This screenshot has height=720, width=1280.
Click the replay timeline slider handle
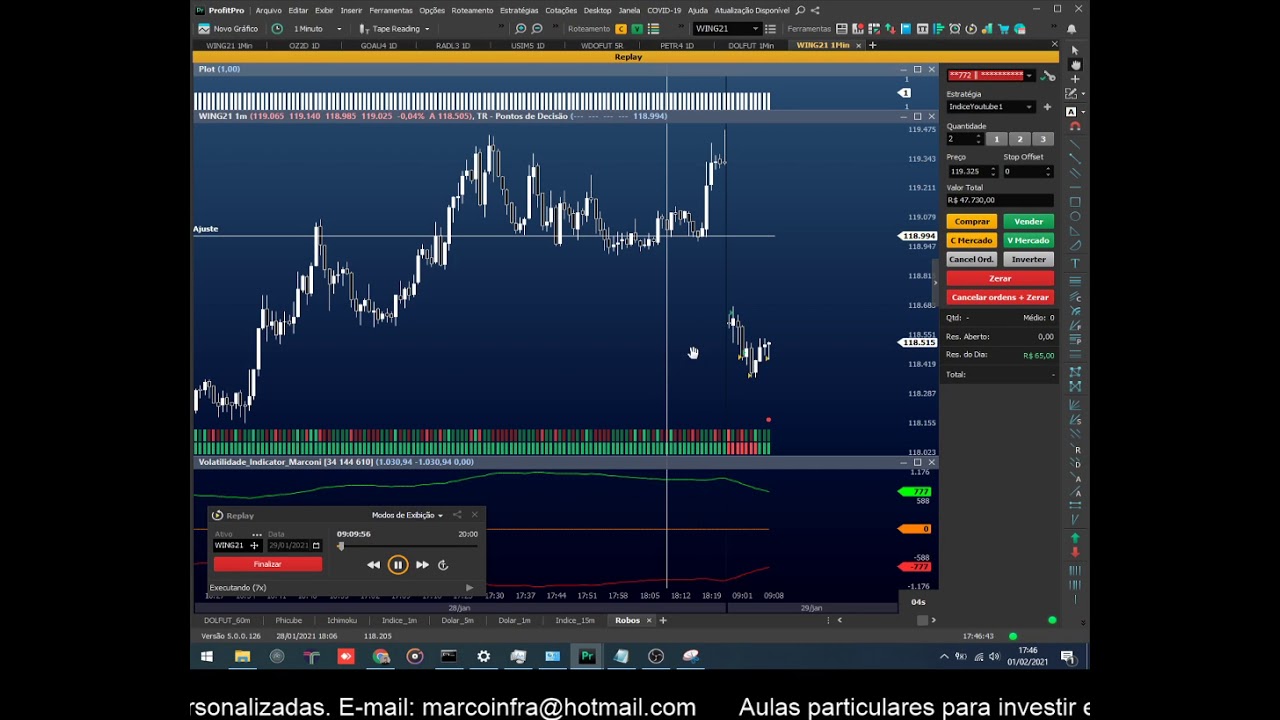[x=340, y=546]
